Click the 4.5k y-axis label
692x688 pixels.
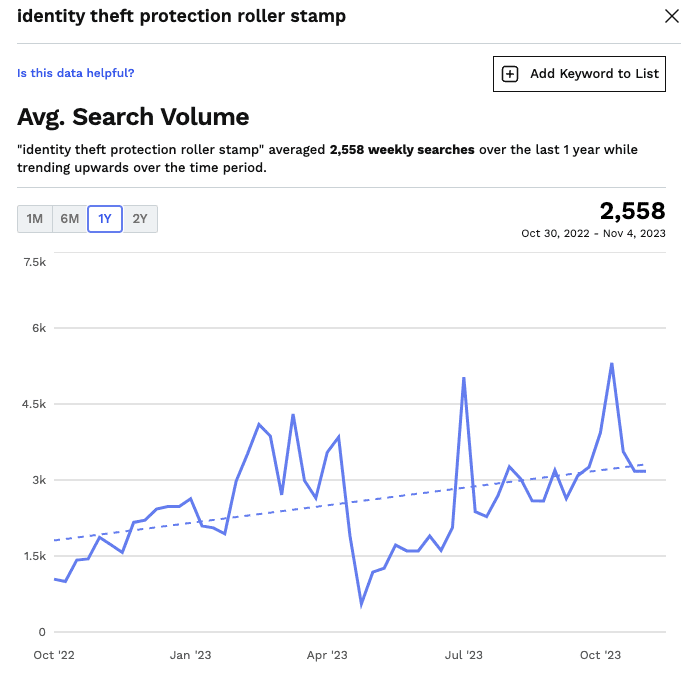coord(35,404)
